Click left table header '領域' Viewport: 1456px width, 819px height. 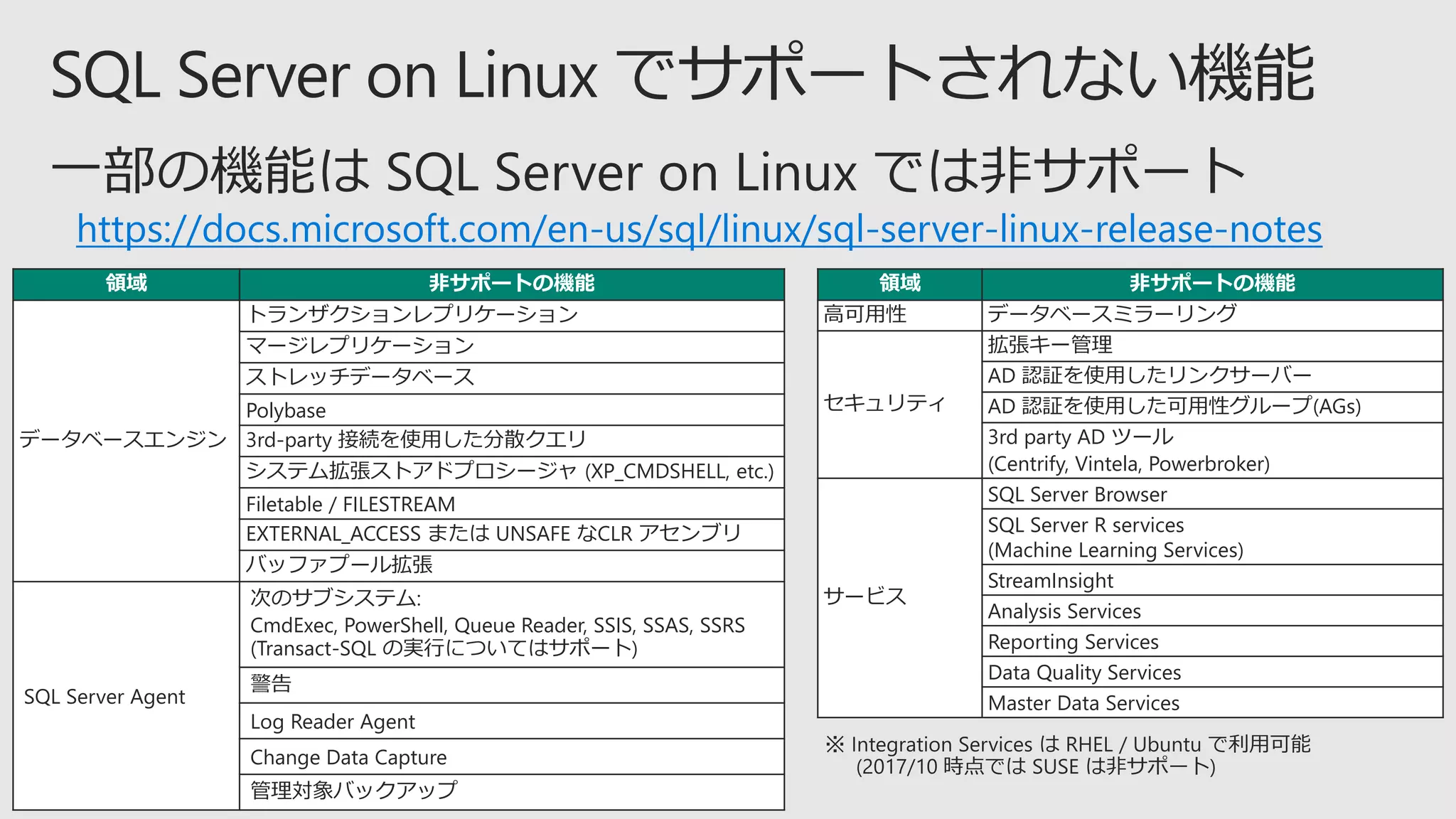point(127,284)
